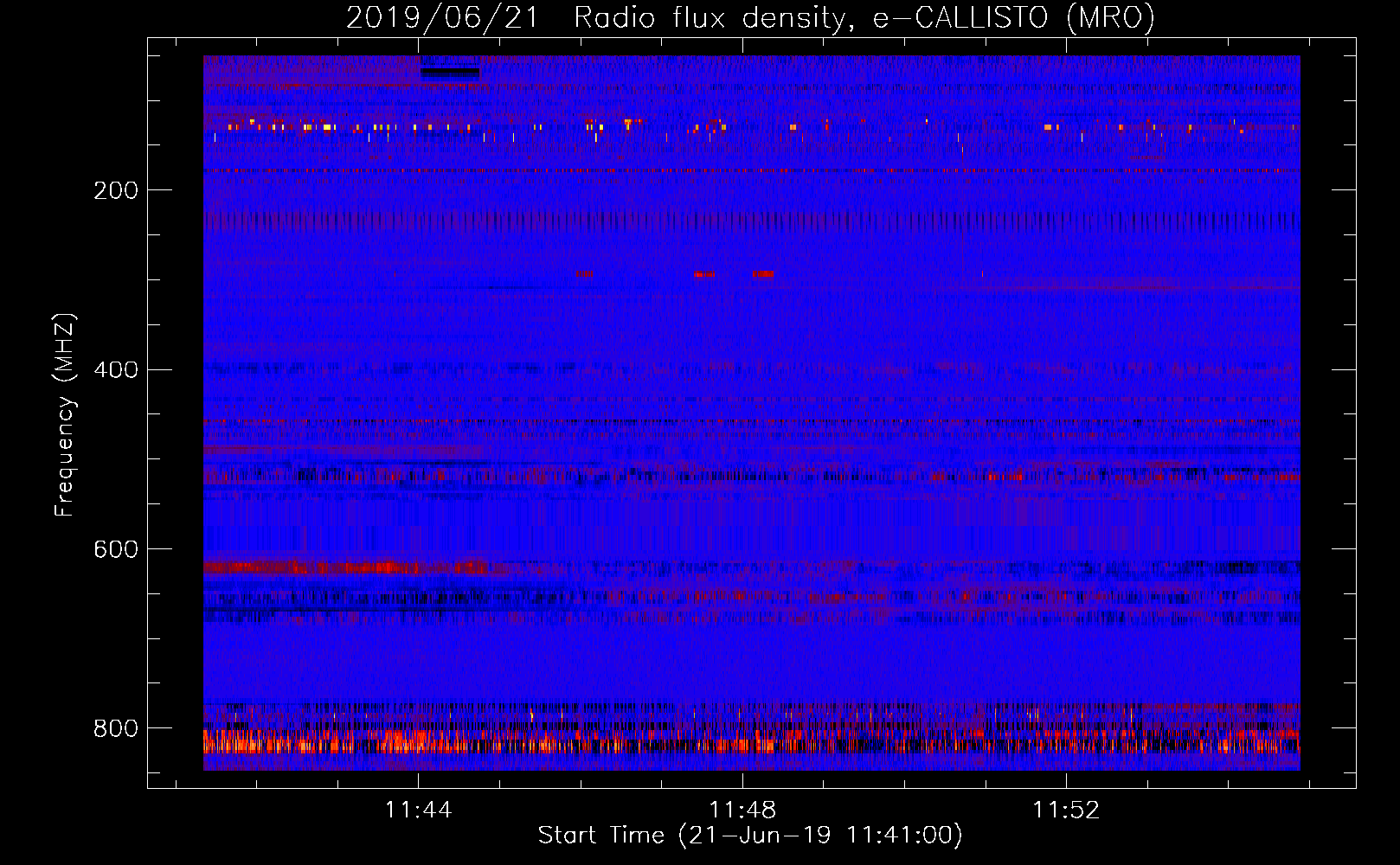Select the '600' frequency axis label
This screenshot has height=865, width=1400.
coord(116,550)
